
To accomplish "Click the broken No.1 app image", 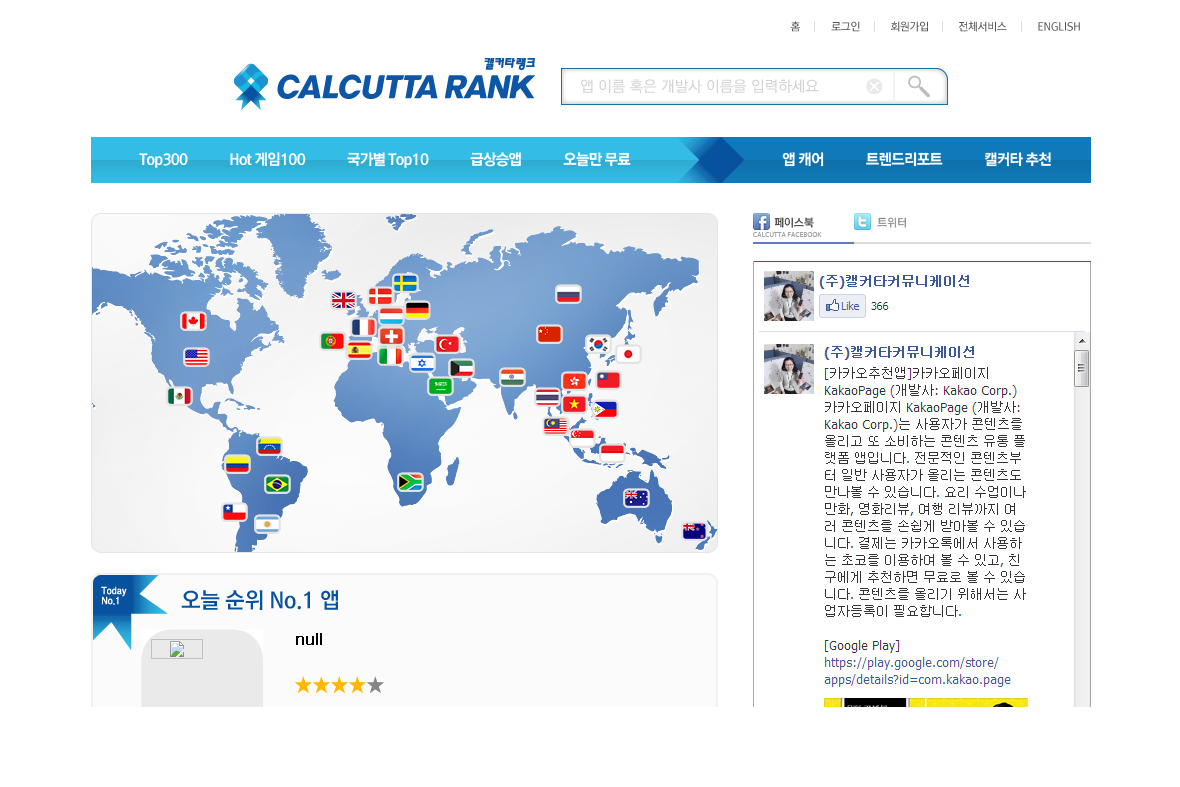I will click(177, 649).
